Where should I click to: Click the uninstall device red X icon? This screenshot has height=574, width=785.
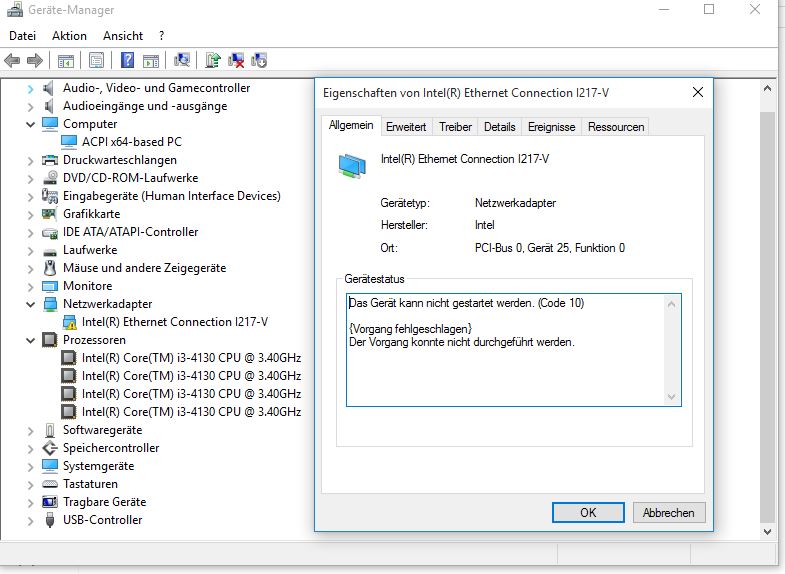(x=237, y=60)
